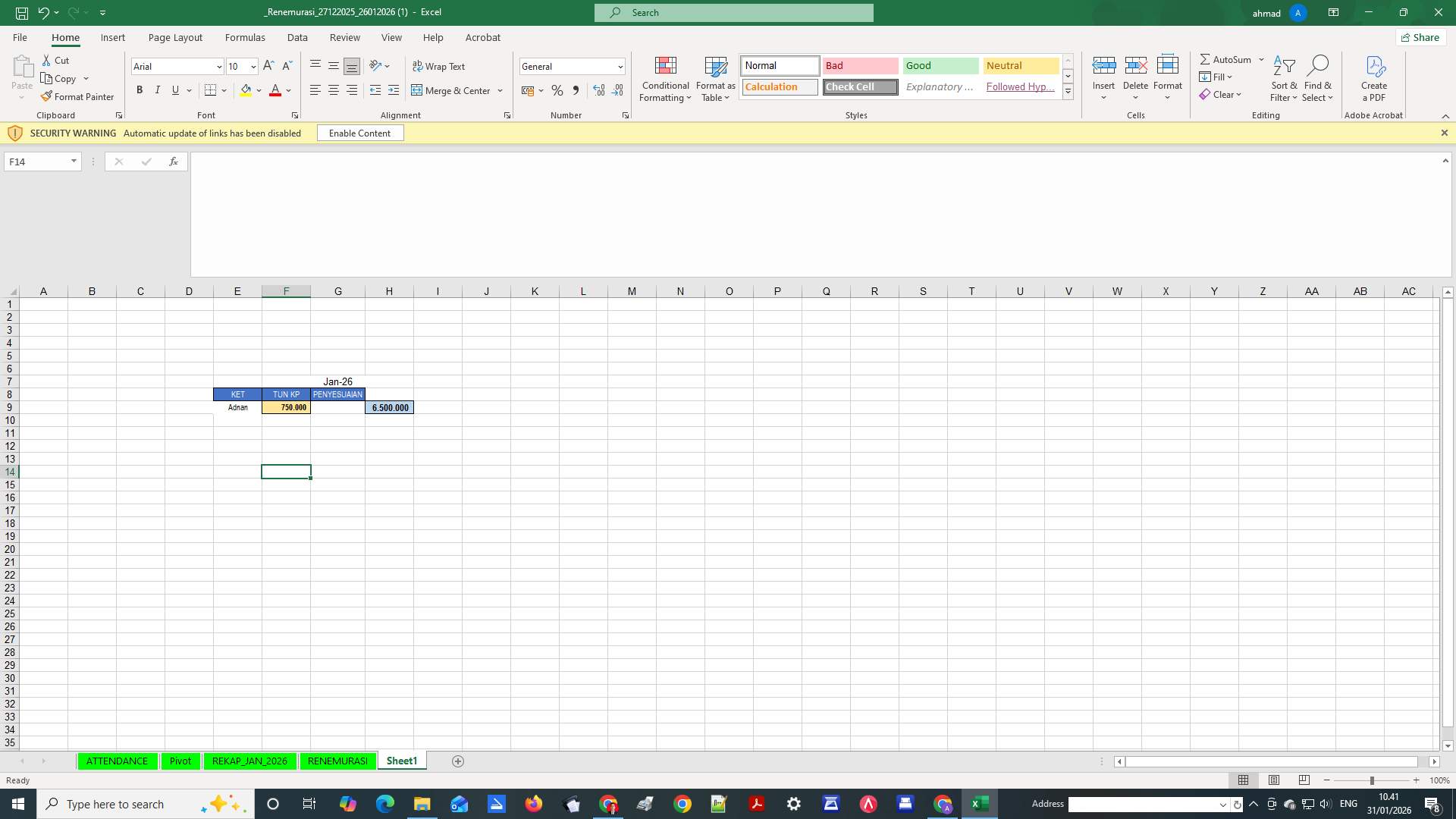
Task: Click the Enable Content button
Action: click(359, 133)
